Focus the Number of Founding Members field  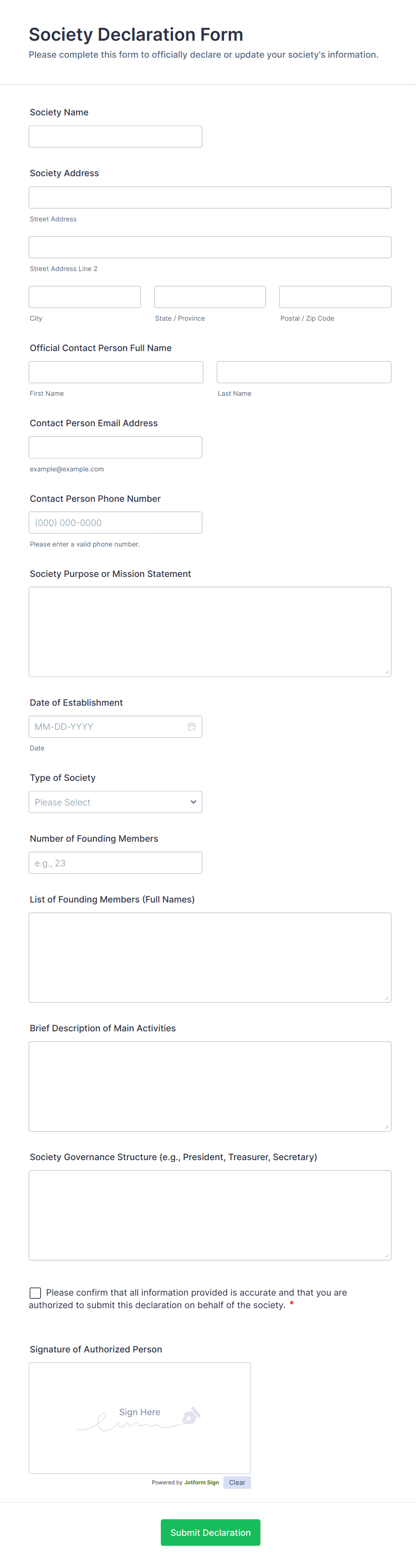coord(115,863)
